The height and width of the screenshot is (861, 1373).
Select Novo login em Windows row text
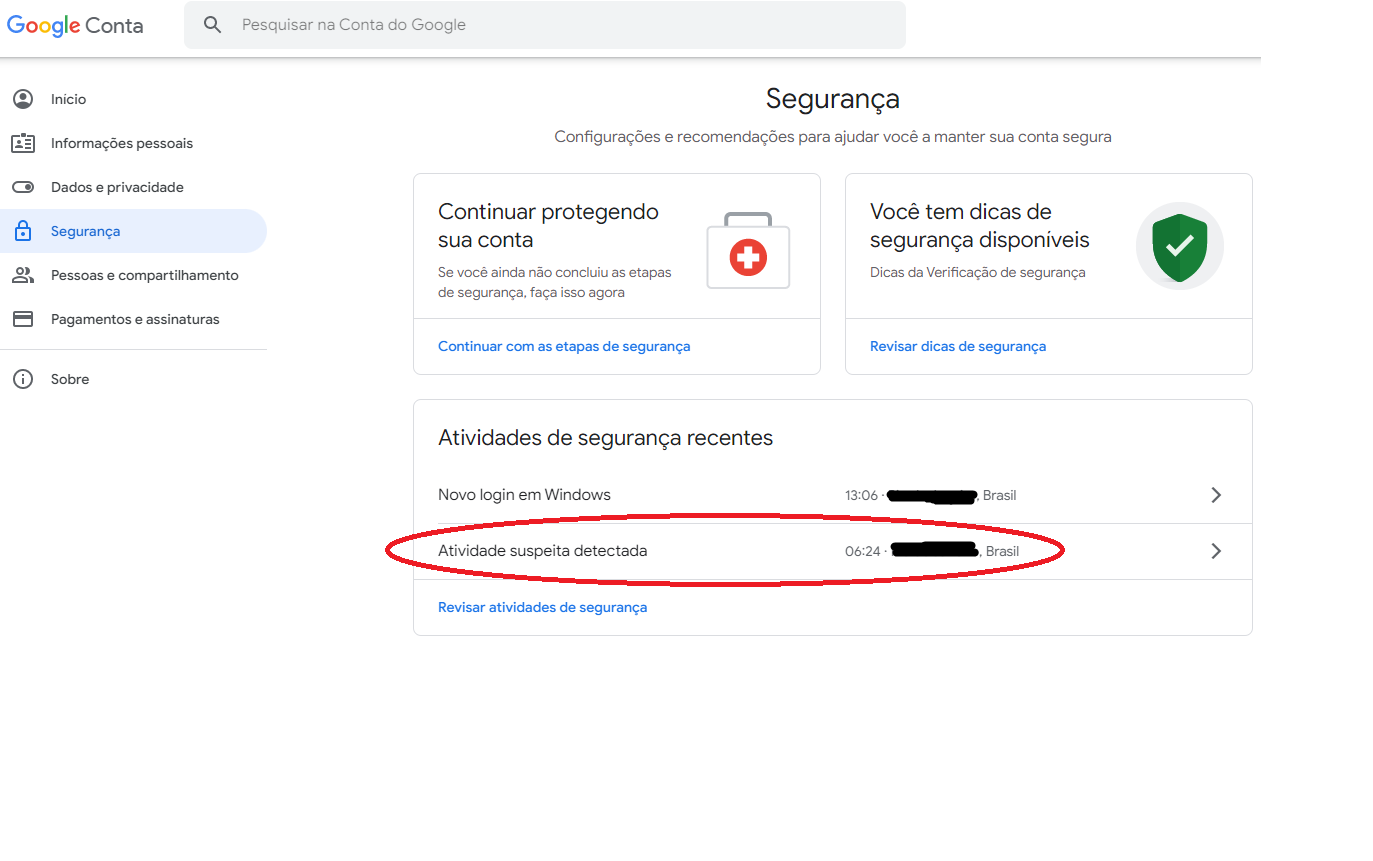tap(524, 495)
